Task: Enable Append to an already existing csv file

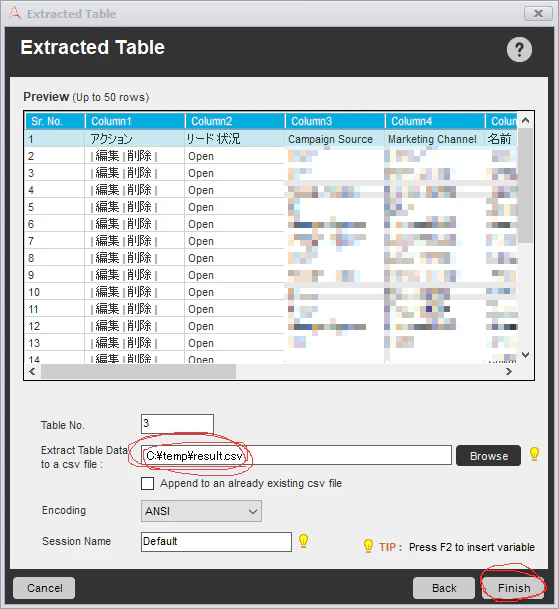Action: pyautogui.click(x=147, y=484)
